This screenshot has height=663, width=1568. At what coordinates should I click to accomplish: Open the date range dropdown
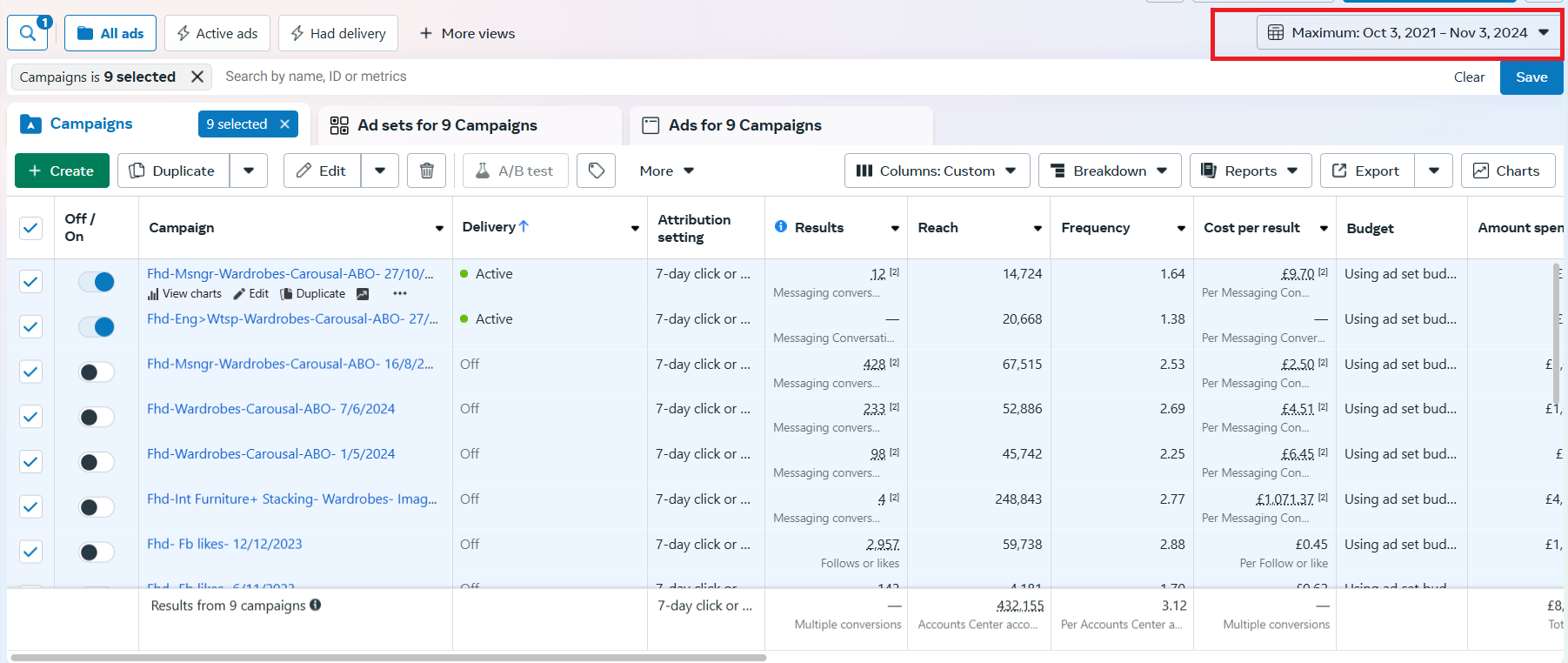[x=1408, y=33]
